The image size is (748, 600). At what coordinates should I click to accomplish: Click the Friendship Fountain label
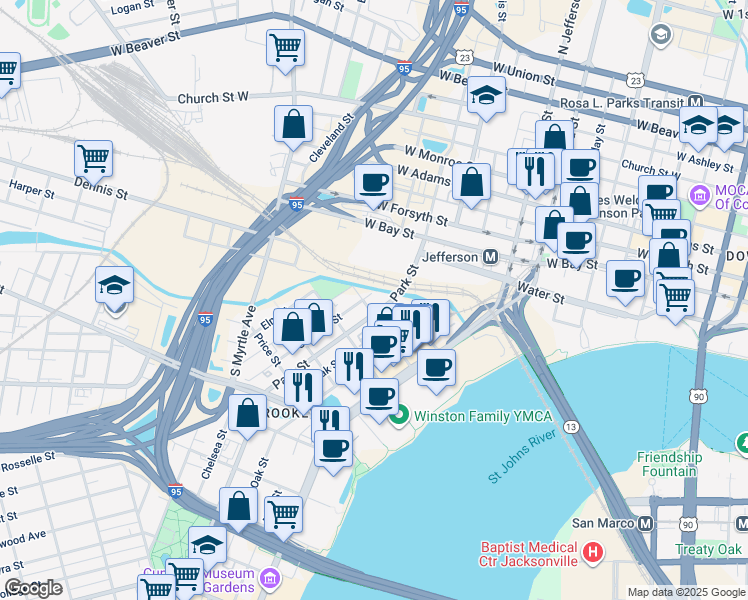click(669, 464)
